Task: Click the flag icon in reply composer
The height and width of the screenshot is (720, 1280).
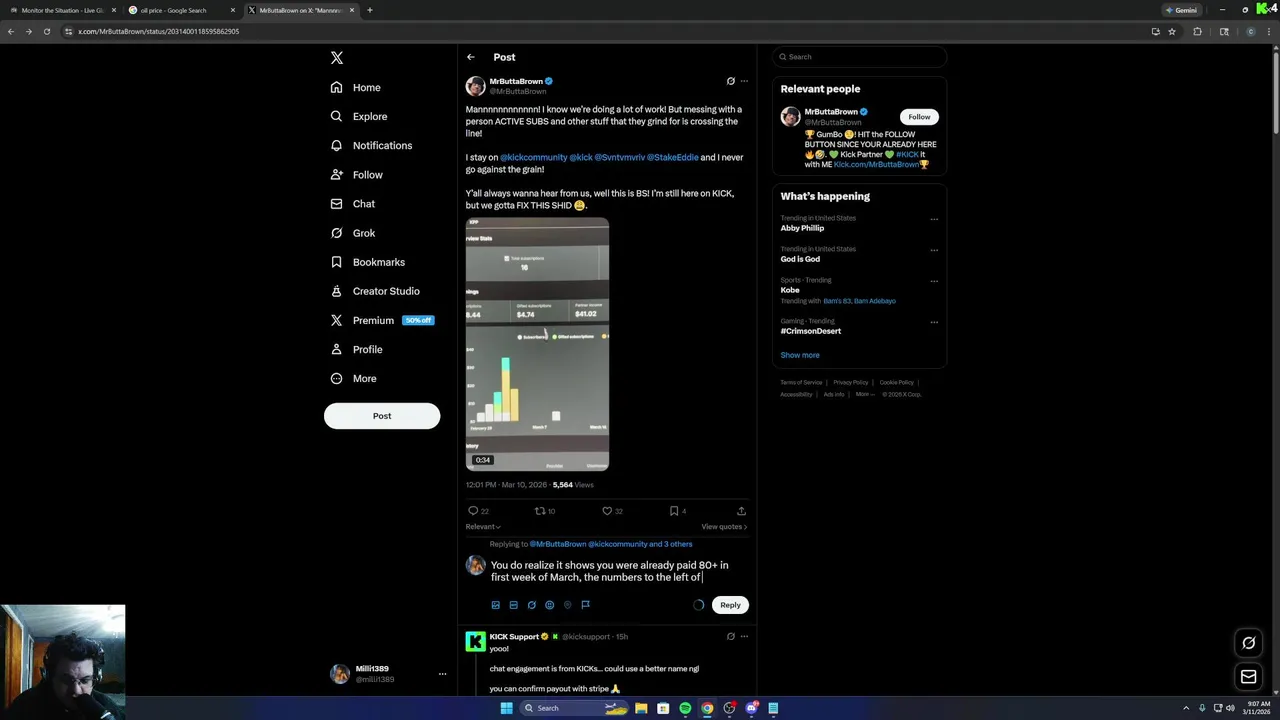Action: [x=585, y=605]
